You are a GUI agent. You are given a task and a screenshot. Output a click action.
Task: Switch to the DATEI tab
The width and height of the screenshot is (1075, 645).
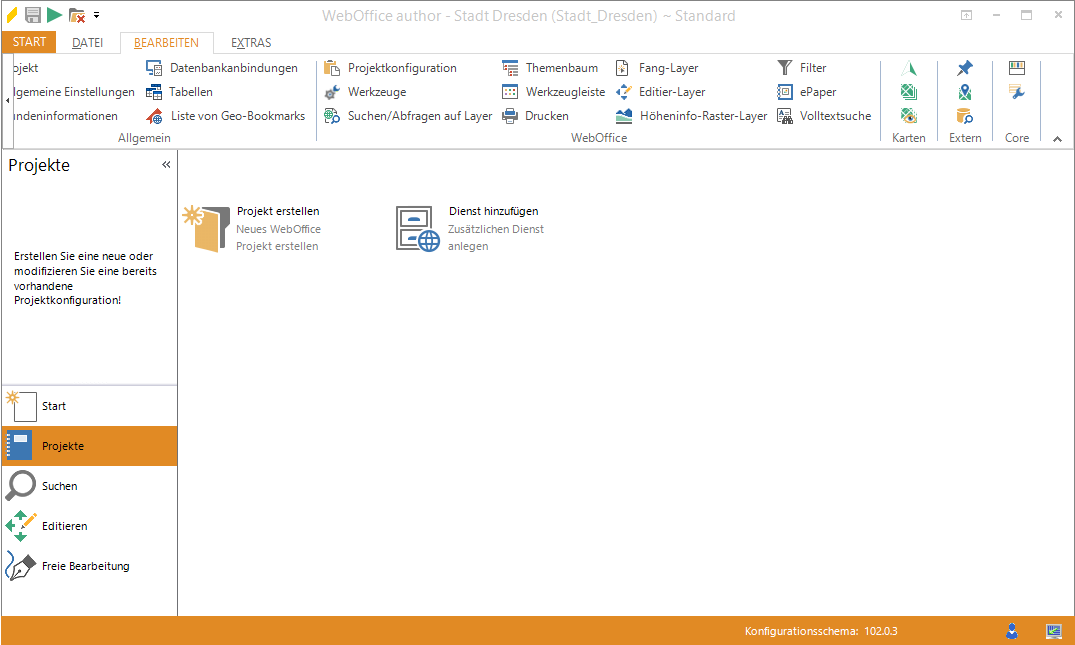[x=87, y=43]
